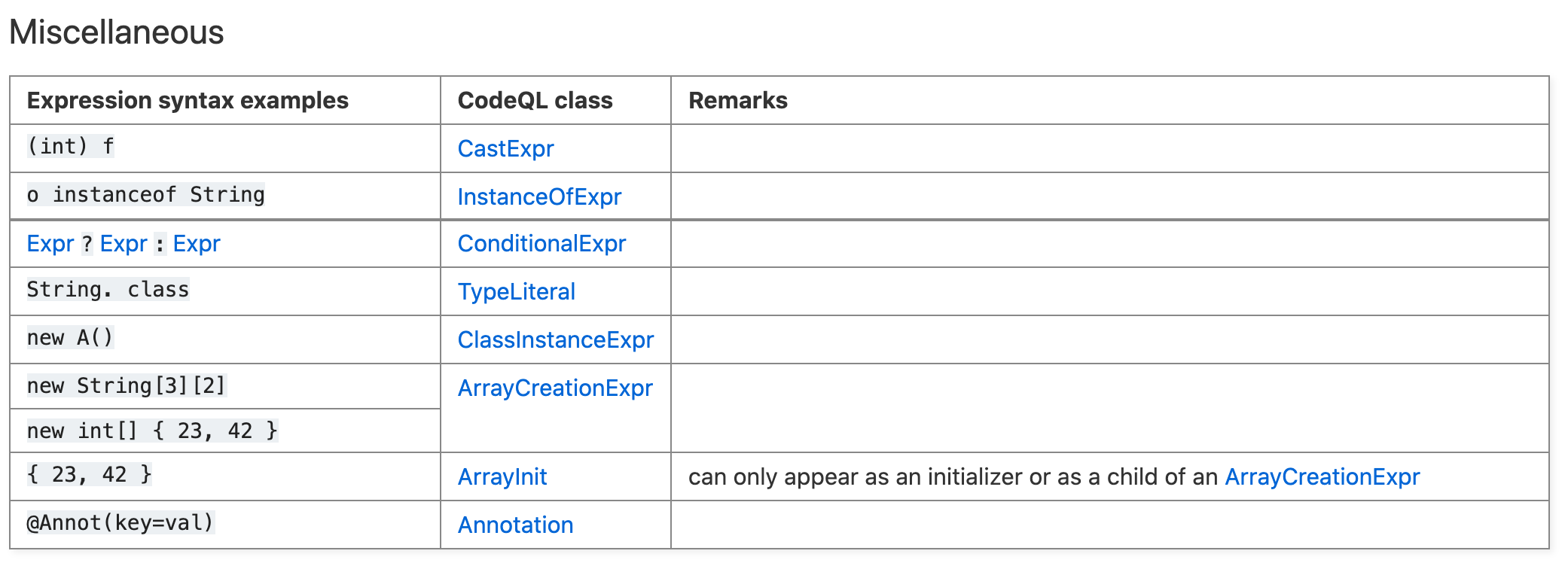Click the Remarks column header
Image resolution: width=1568 pixels, height=566 pixels.
click(738, 100)
